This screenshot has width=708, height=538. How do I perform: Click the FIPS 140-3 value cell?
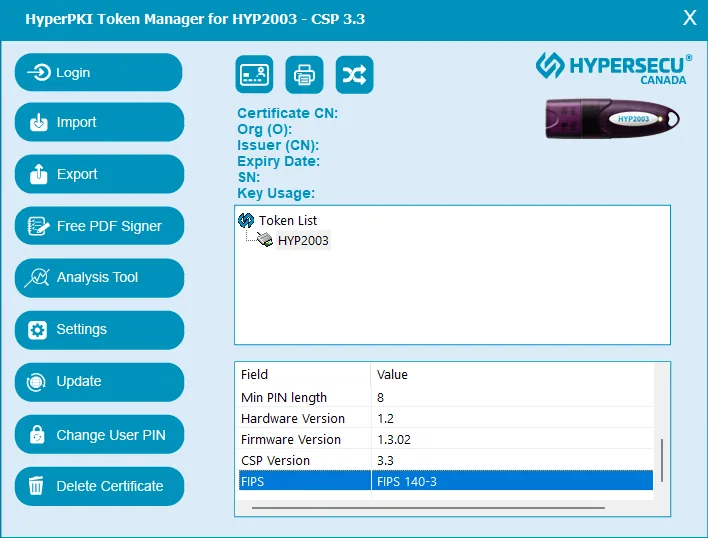pyautogui.click(x=512, y=481)
